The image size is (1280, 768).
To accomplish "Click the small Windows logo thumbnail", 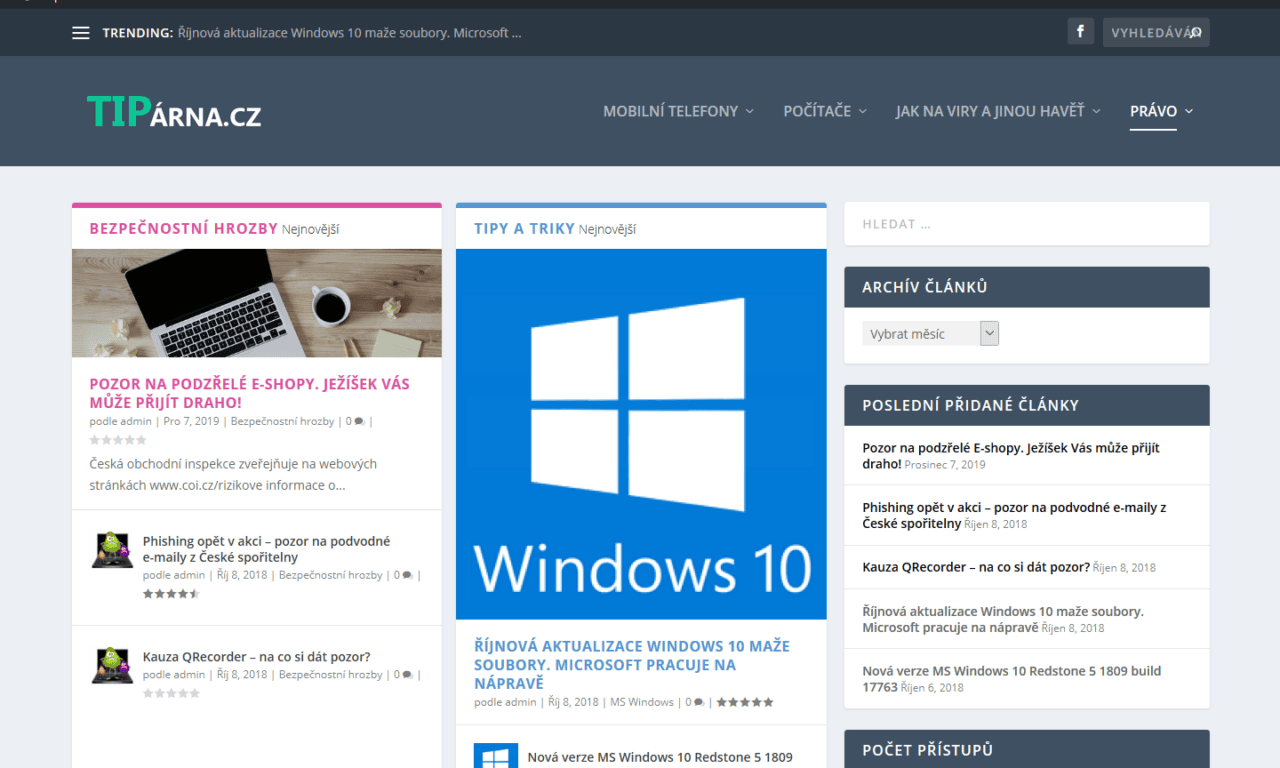I will click(496, 756).
